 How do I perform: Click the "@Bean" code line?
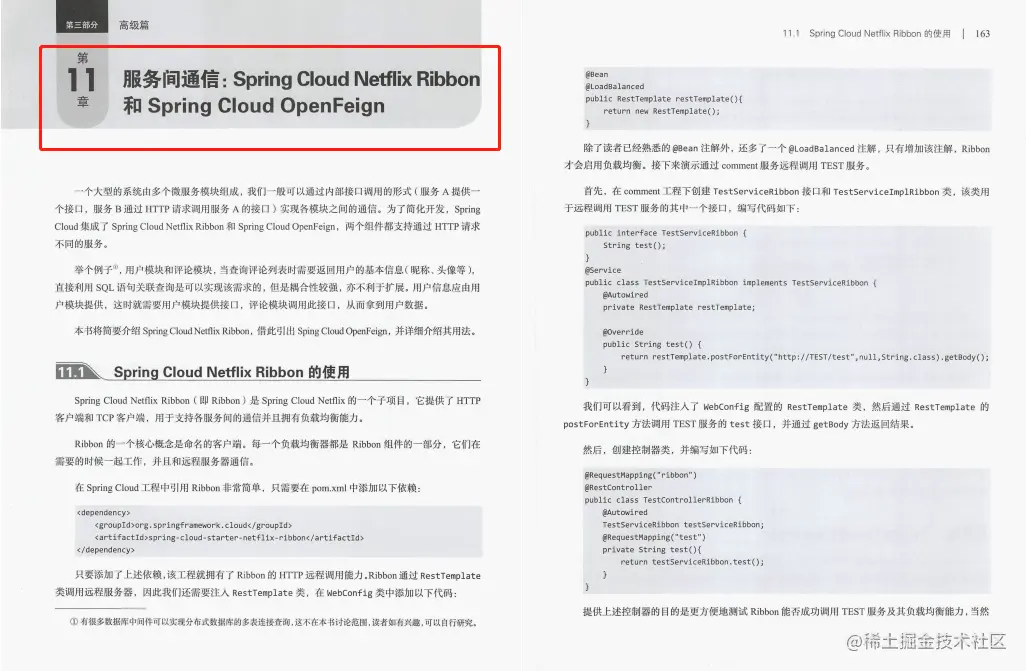tap(597, 75)
